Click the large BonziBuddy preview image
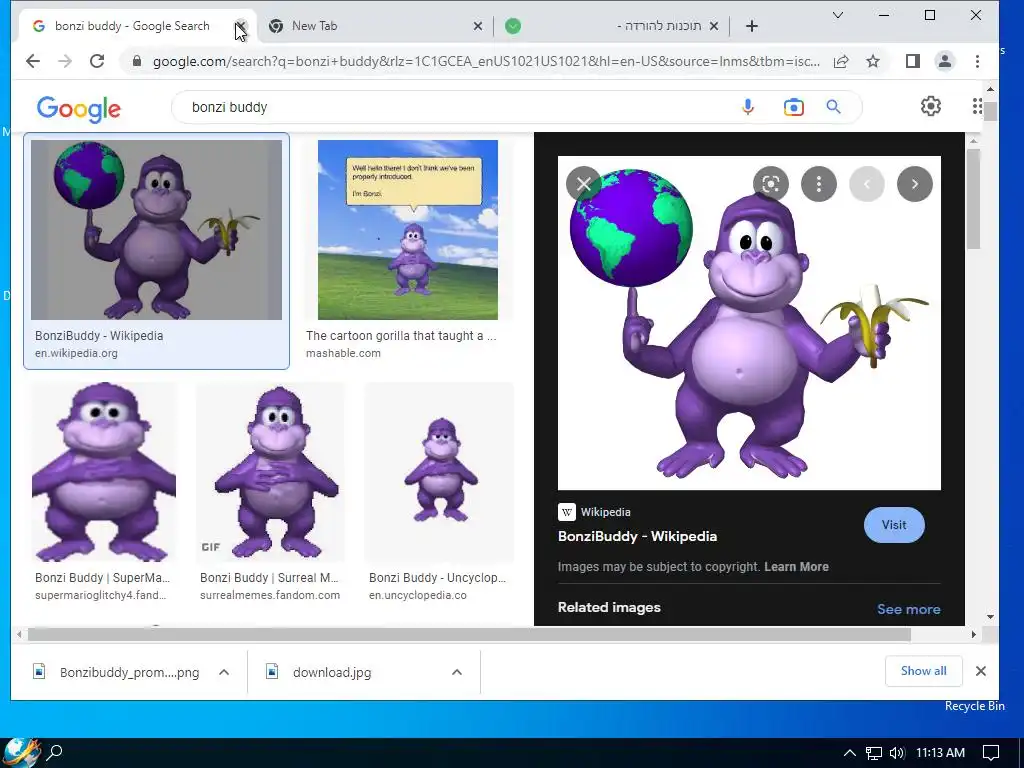The image size is (1024, 768). (749, 323)
